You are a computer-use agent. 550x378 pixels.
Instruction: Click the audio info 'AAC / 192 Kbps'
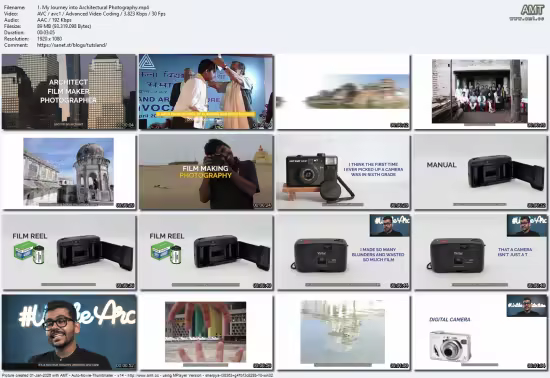click(54, 20)
